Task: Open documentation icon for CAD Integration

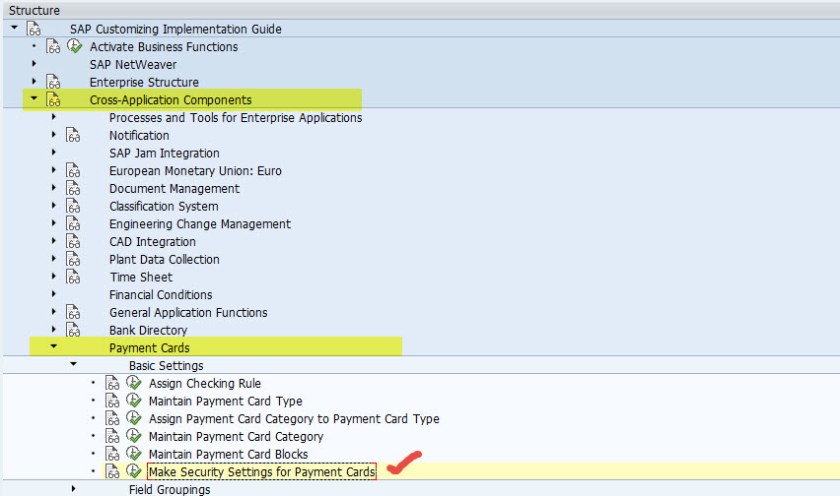Action: [x=73, y=241]
